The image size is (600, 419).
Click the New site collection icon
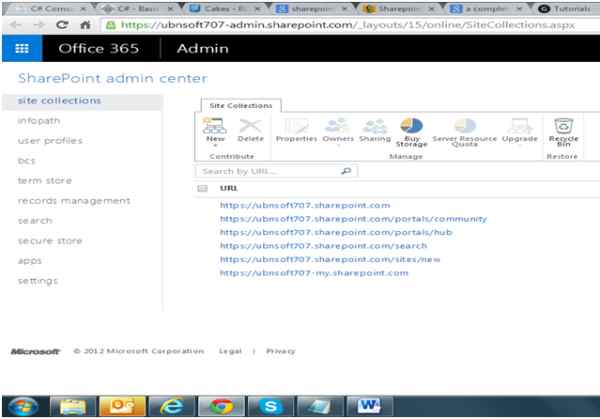[x=215, y=126]
